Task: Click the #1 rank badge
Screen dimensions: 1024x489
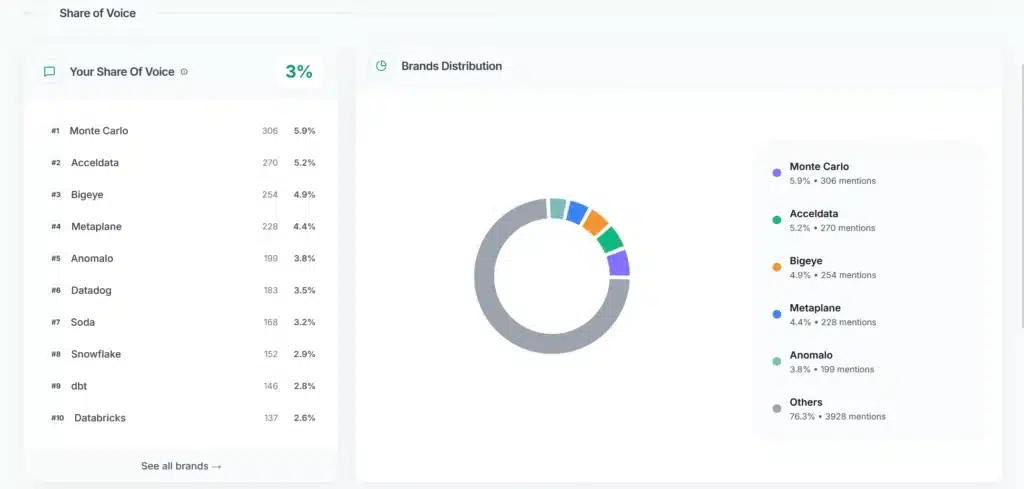Action: 56,131
